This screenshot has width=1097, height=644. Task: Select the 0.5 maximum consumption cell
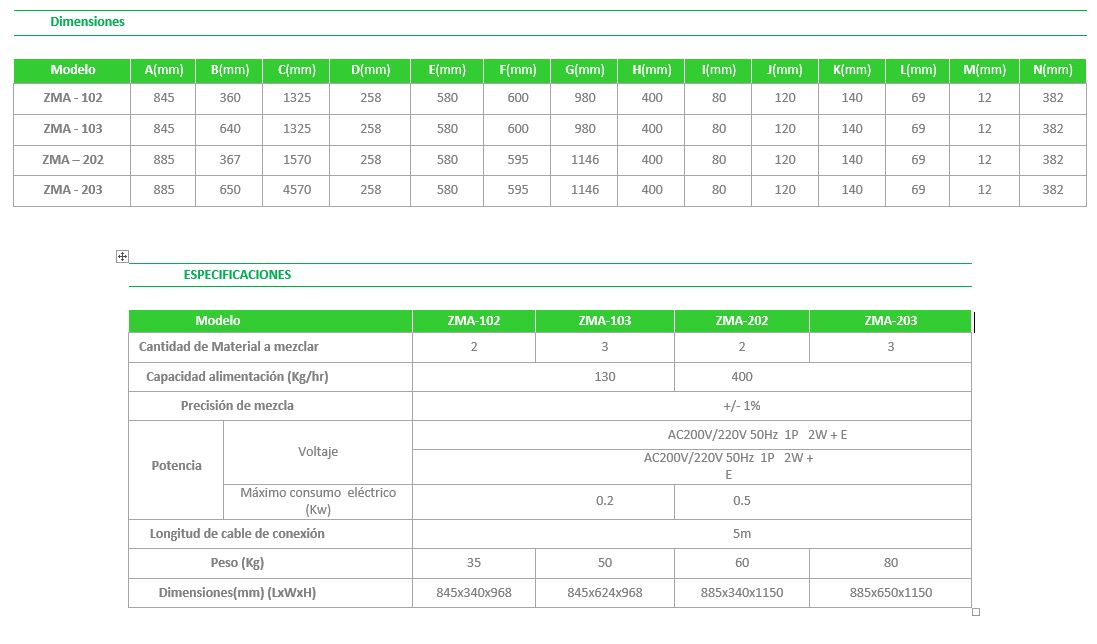741,501
